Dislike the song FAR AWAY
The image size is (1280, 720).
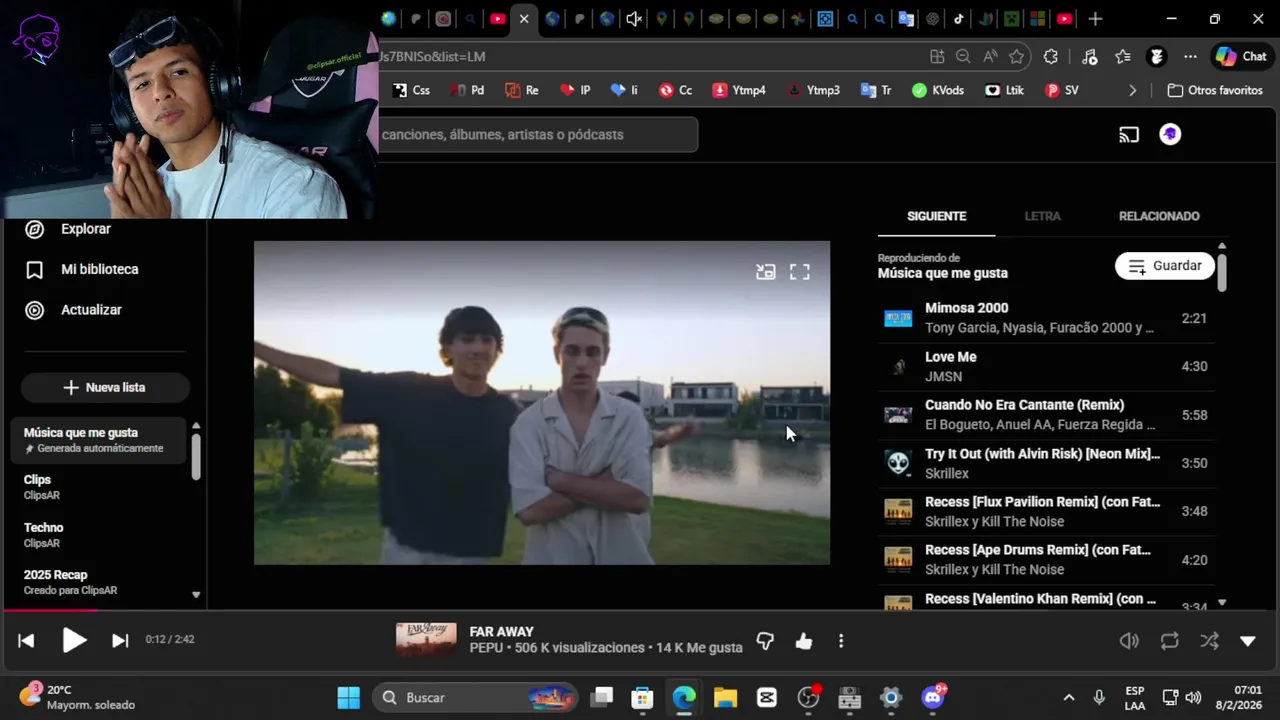click(x=765, y=641)
